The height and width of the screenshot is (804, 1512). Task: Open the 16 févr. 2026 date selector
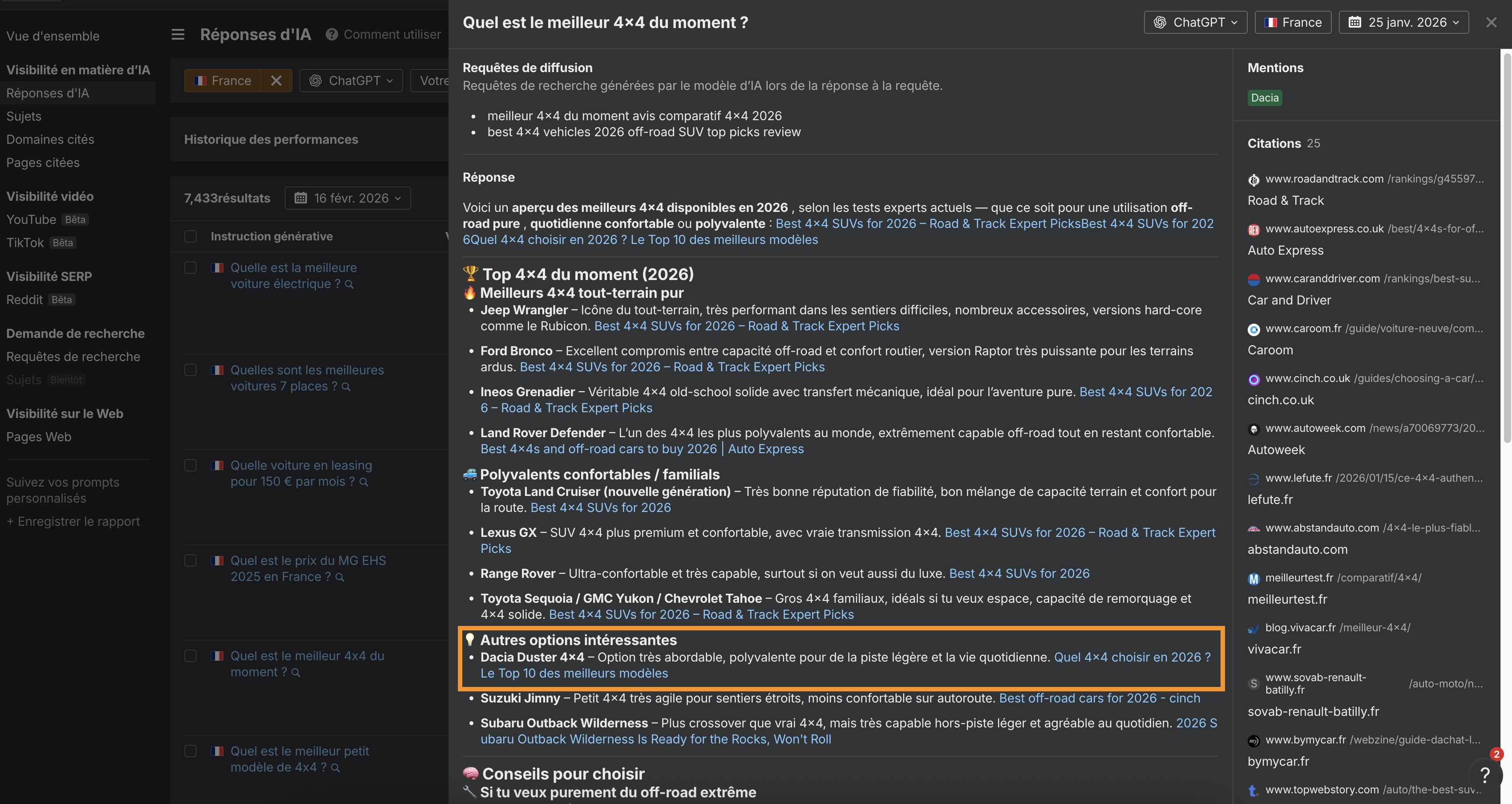click(x=347, y=198)
